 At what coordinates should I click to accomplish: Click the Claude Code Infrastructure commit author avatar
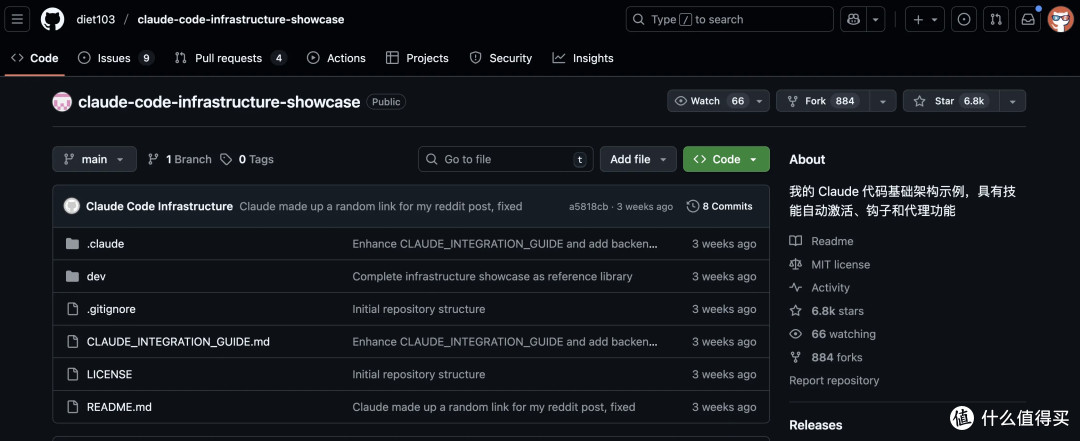point(72,206)
